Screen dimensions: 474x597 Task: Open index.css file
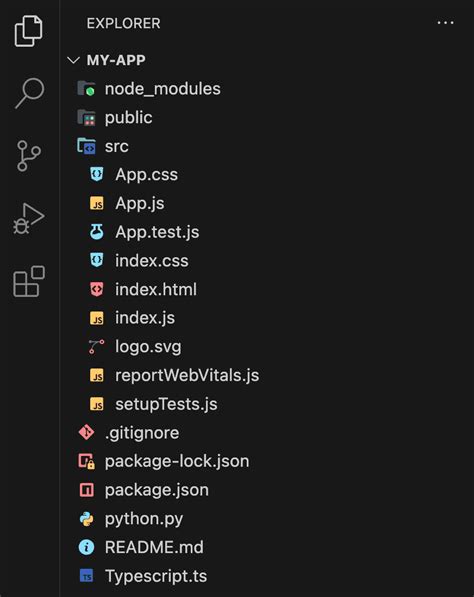152,261
